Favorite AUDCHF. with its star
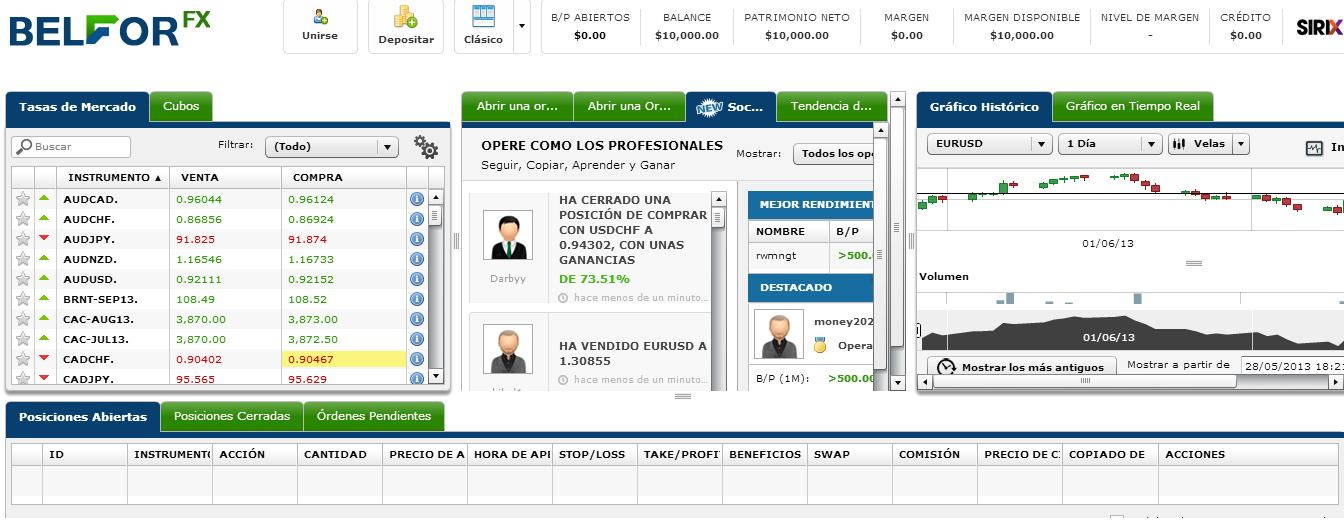Screen dimensions: 1344x526 [x=23, y=219]
